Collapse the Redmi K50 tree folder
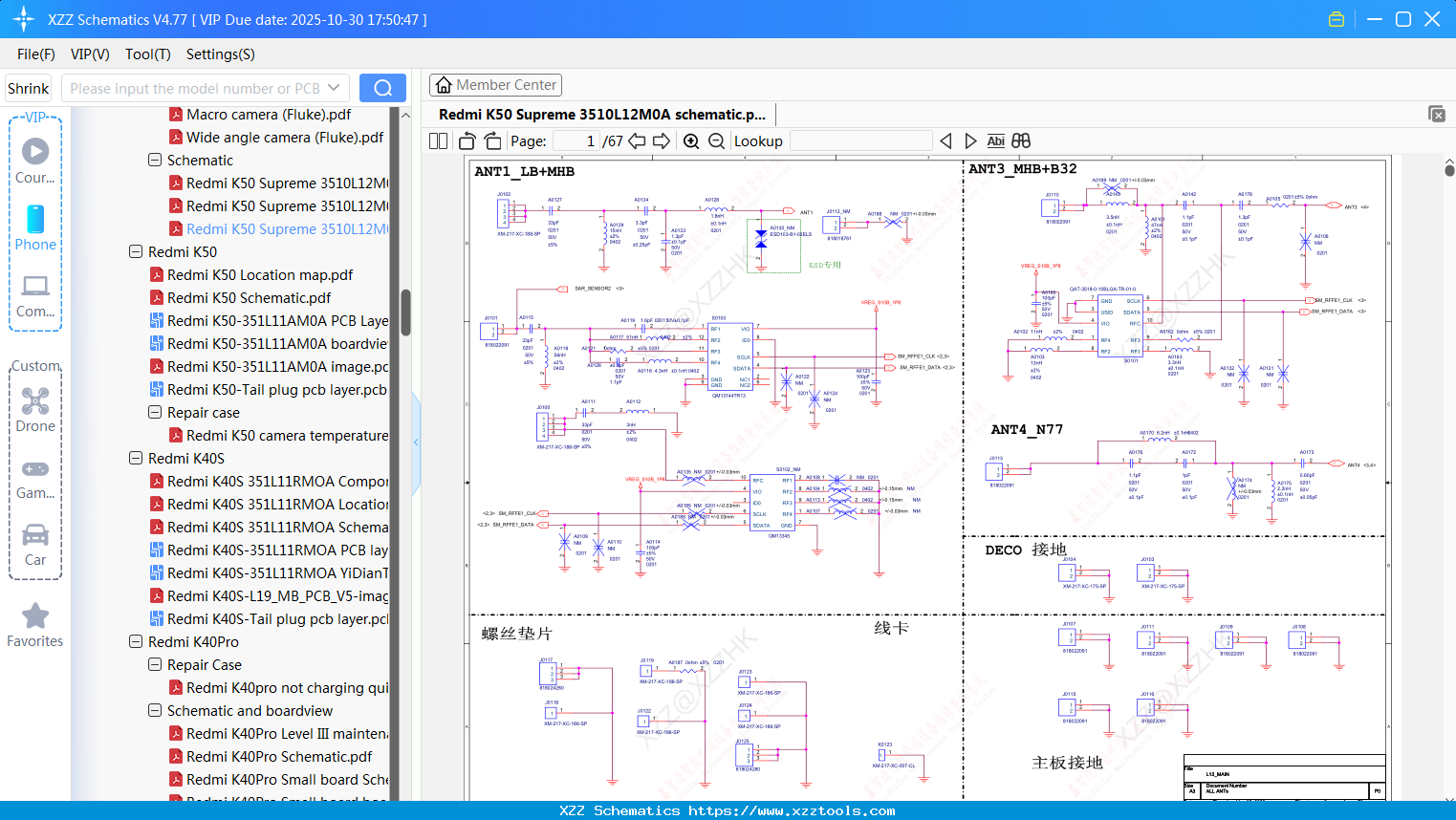 136,252
